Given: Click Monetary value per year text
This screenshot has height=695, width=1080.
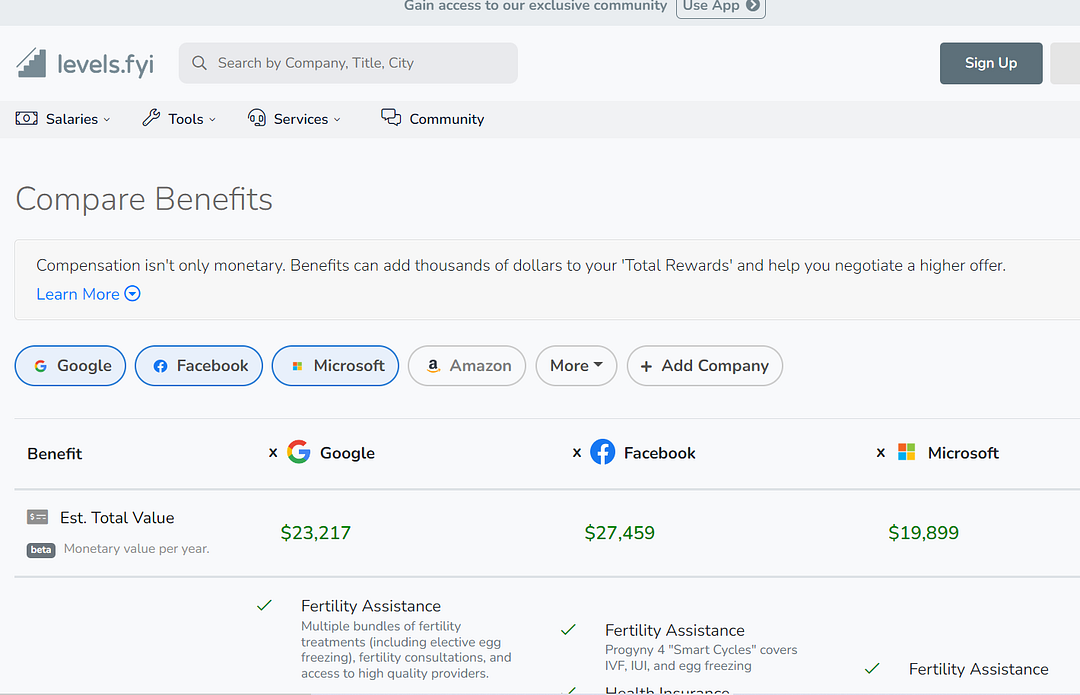Looking at the screenshot, I should coord(136,548).
